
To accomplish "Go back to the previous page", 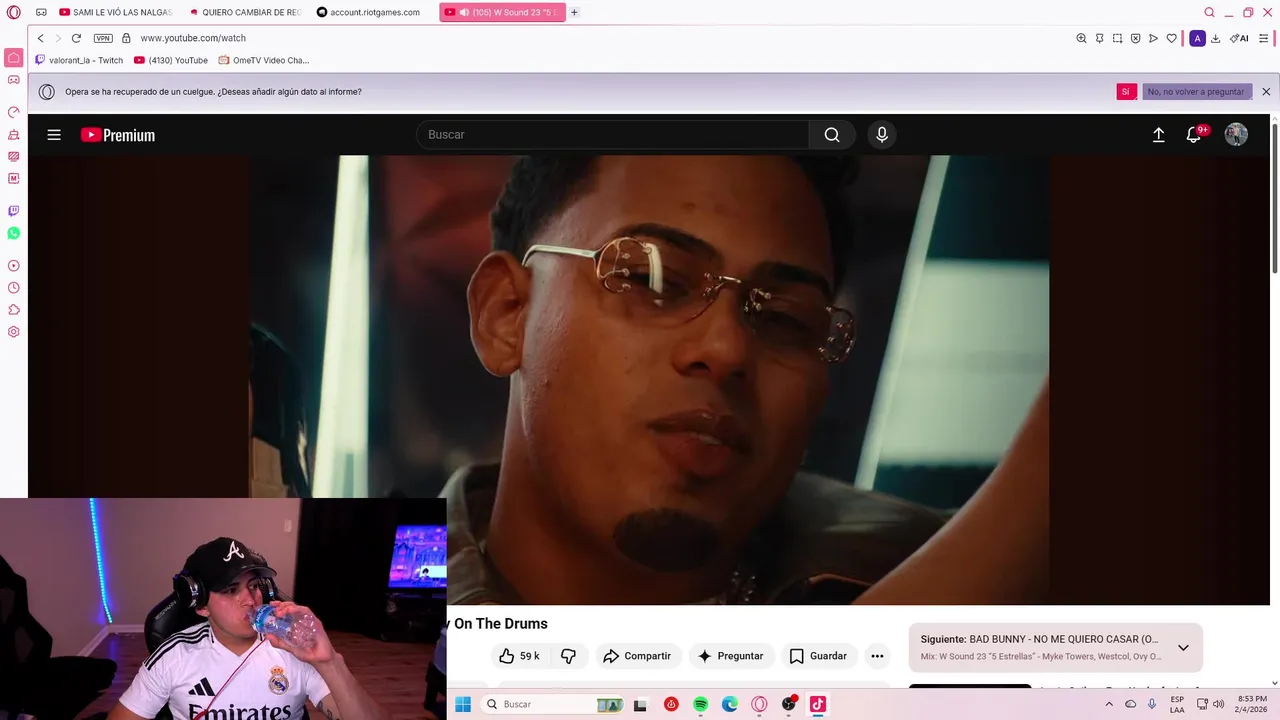I will tap(40, 38).
